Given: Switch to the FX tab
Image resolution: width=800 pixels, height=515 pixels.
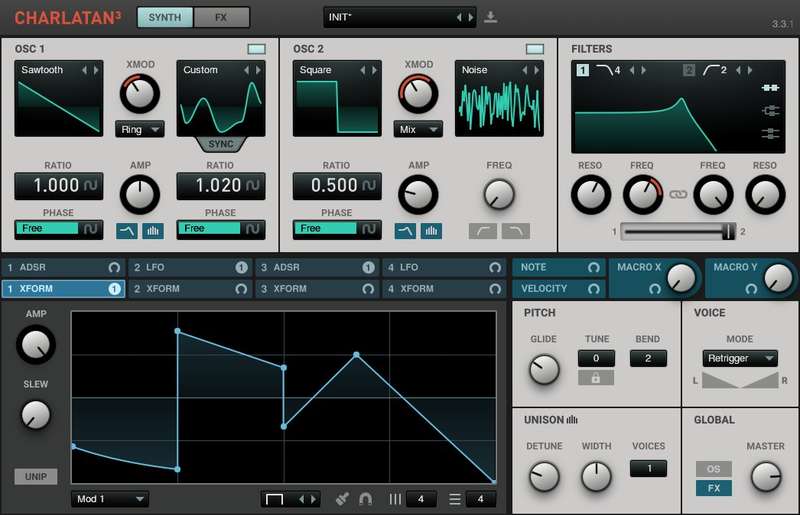Looking at the screenshot, I should point(221,18).
